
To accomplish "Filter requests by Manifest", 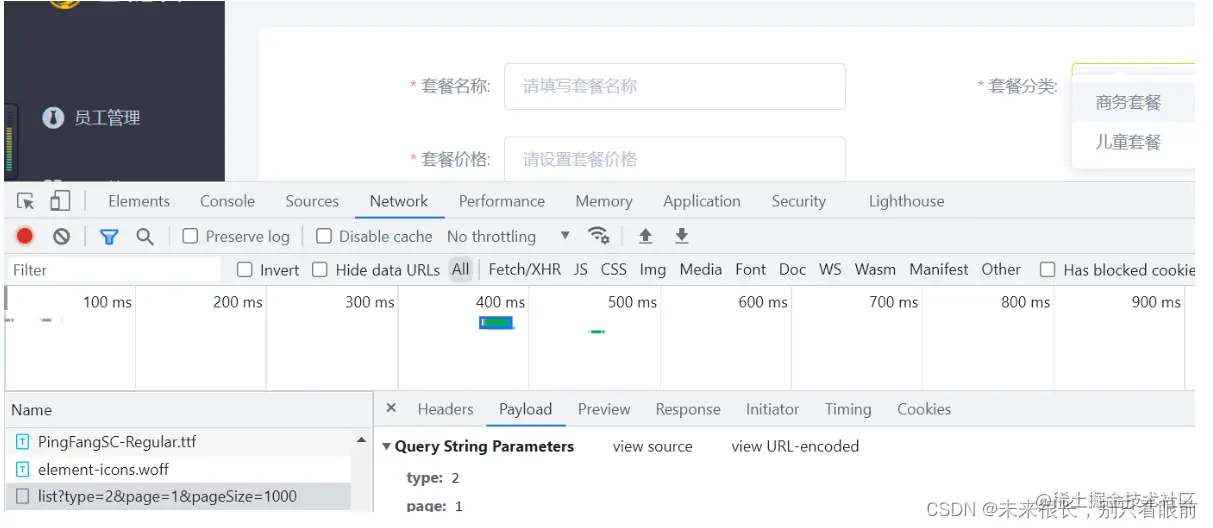I will pyautogui.click(x=939, y=270).
